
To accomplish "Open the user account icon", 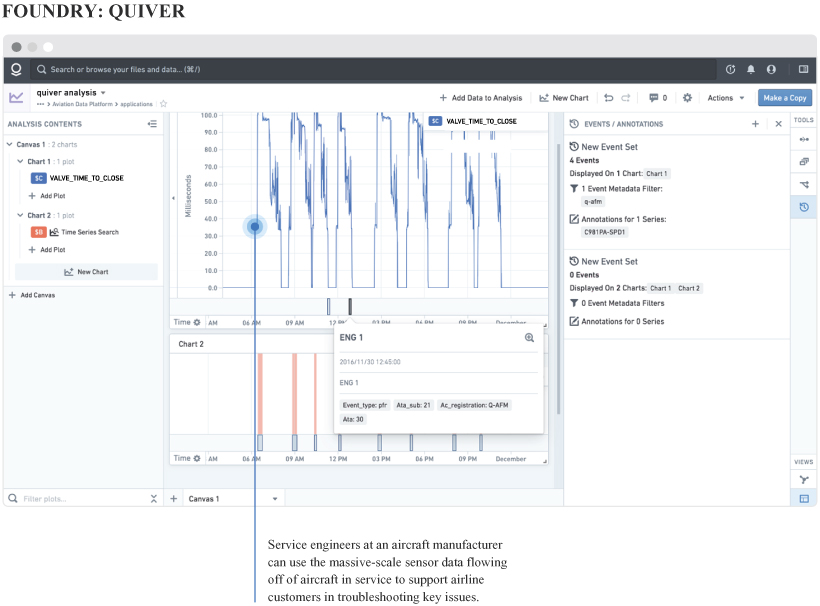I will [771, 70].
